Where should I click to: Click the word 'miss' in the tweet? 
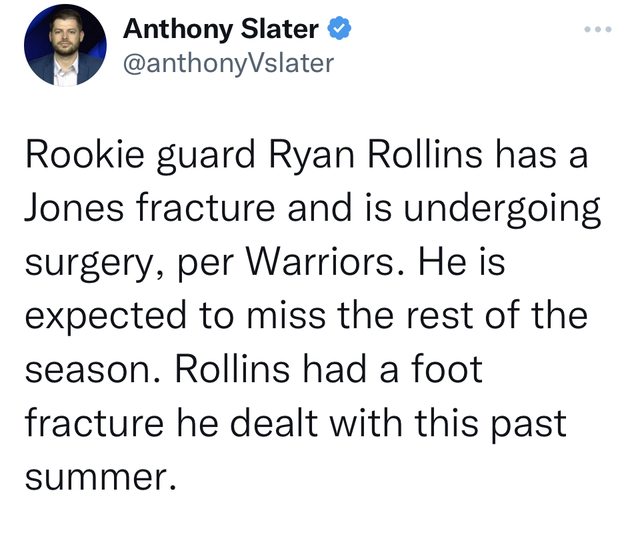click(285, 317)
